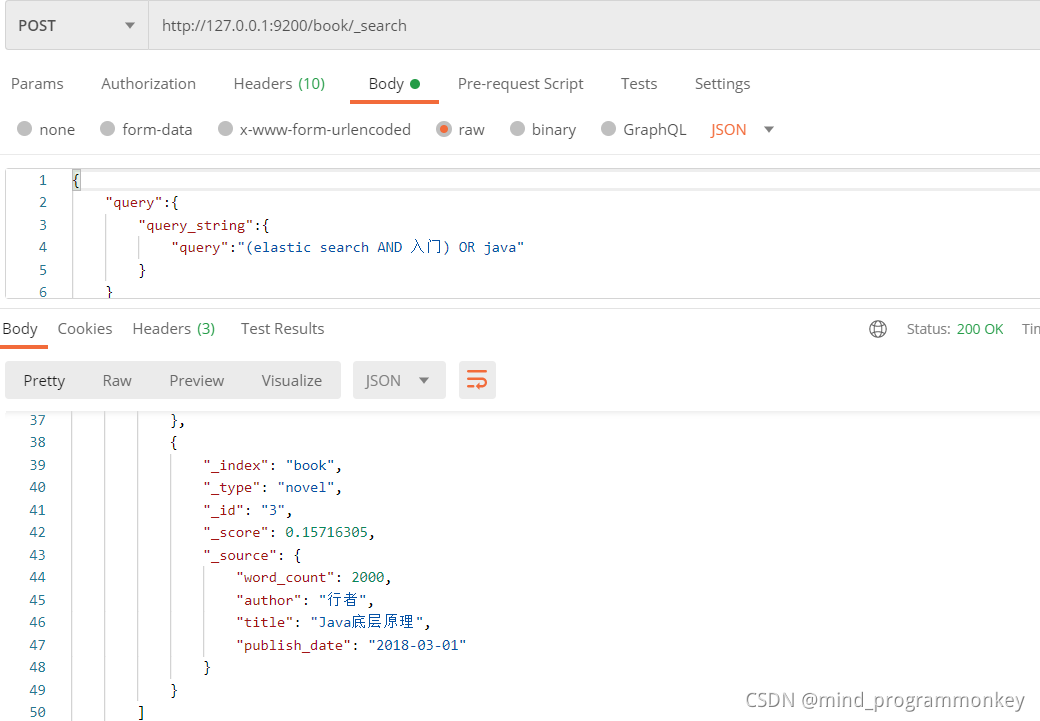Viewport: 1040px width, 721px height.
Task: Choose x-www-form-urlencoded body type
Action: click(x=314, y=129)
